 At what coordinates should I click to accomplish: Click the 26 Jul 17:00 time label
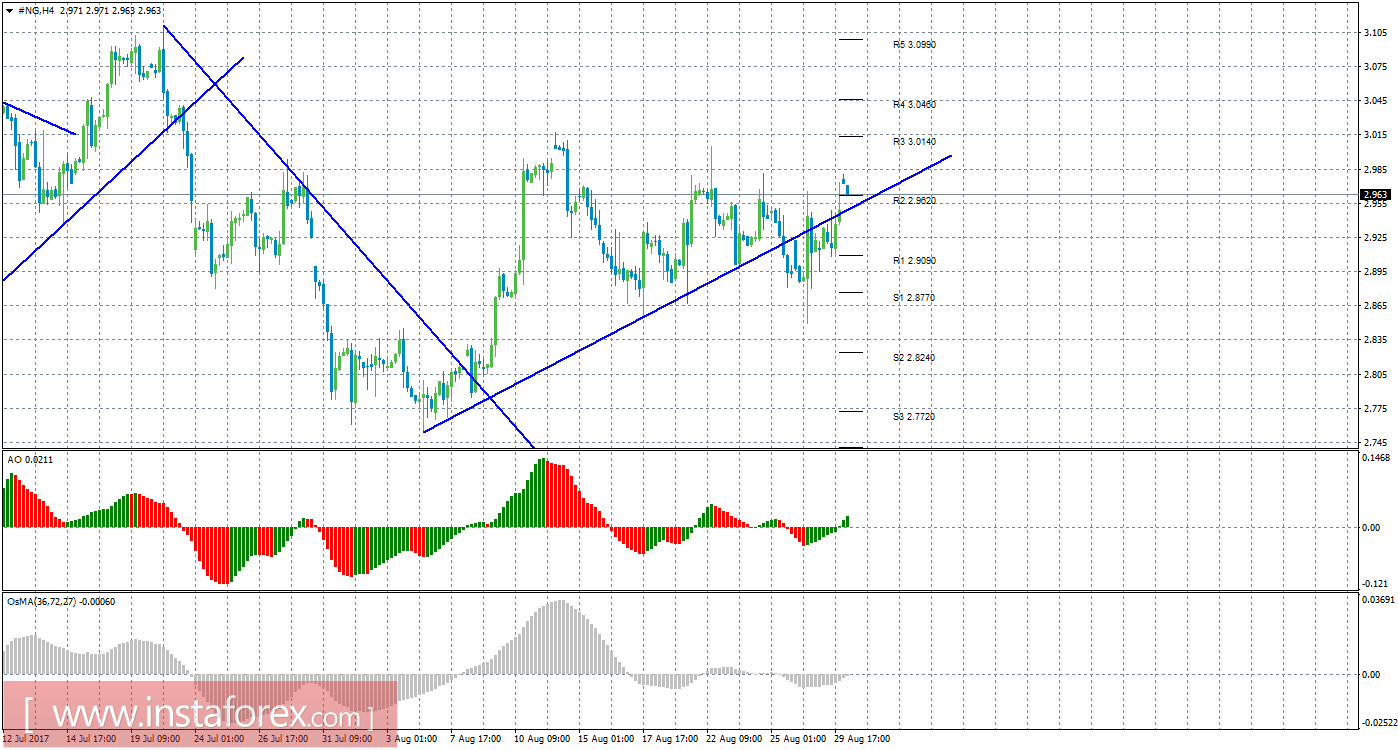[282, 739]
